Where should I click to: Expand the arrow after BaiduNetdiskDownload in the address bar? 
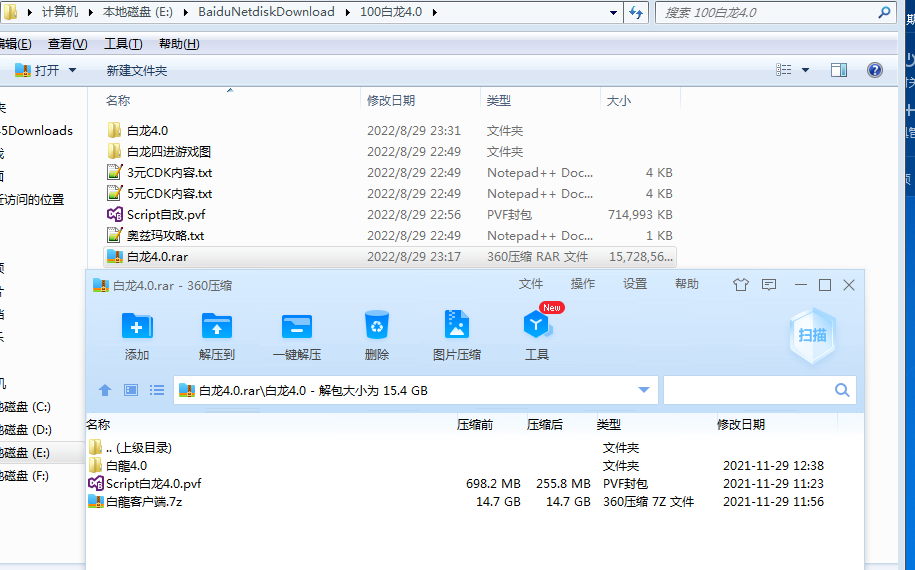[x=347, y=12]
